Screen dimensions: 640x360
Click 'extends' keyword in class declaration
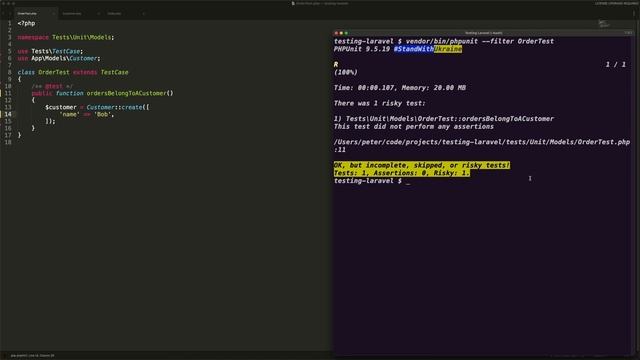tap(85, 72)
